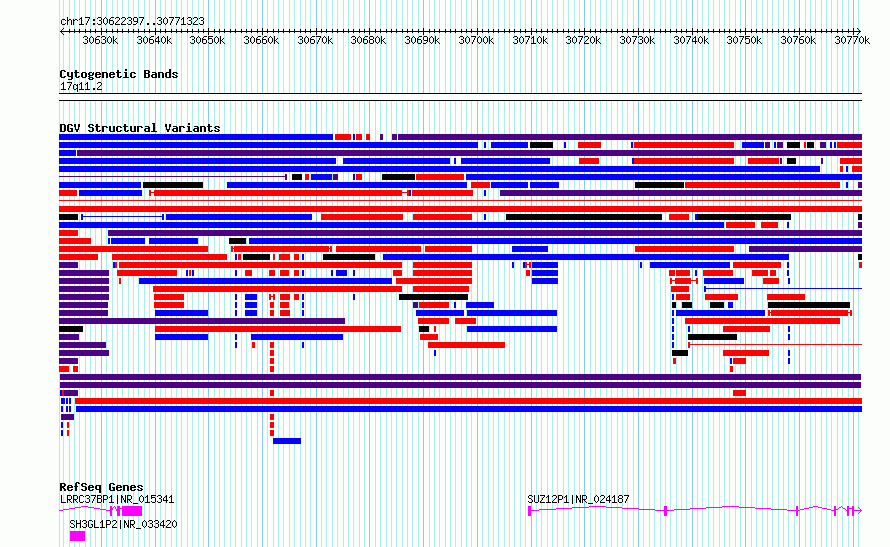Click the right arrowhead of the ruler
Image resolution: width=890 pixels, height=547 pixels.
(859, 31)
